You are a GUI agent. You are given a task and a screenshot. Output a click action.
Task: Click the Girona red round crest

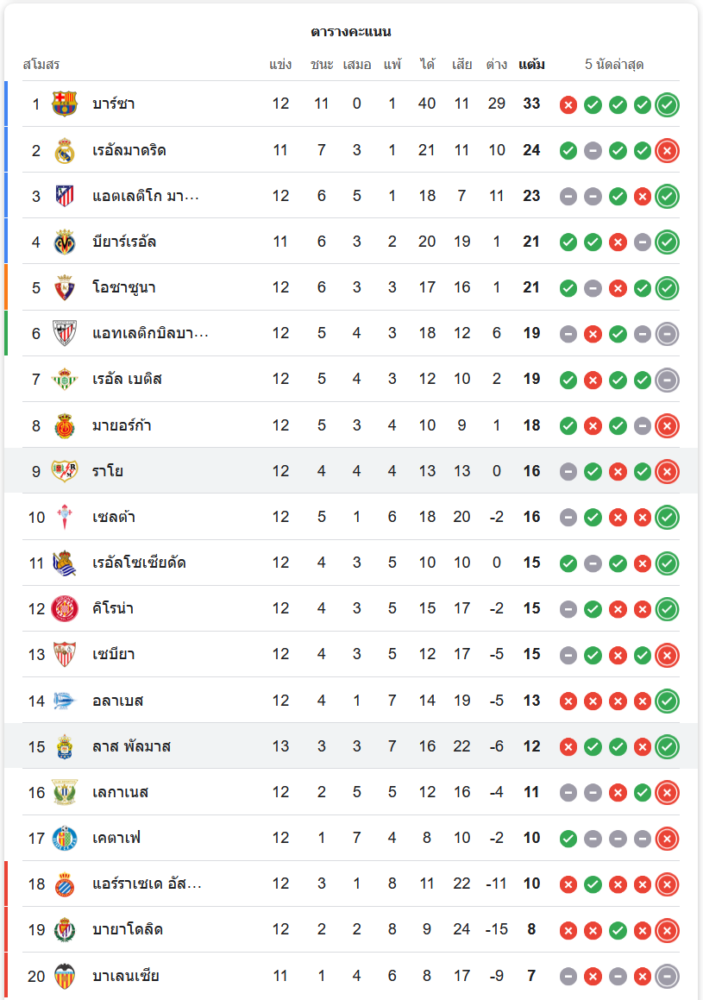[x=64, y=608]
